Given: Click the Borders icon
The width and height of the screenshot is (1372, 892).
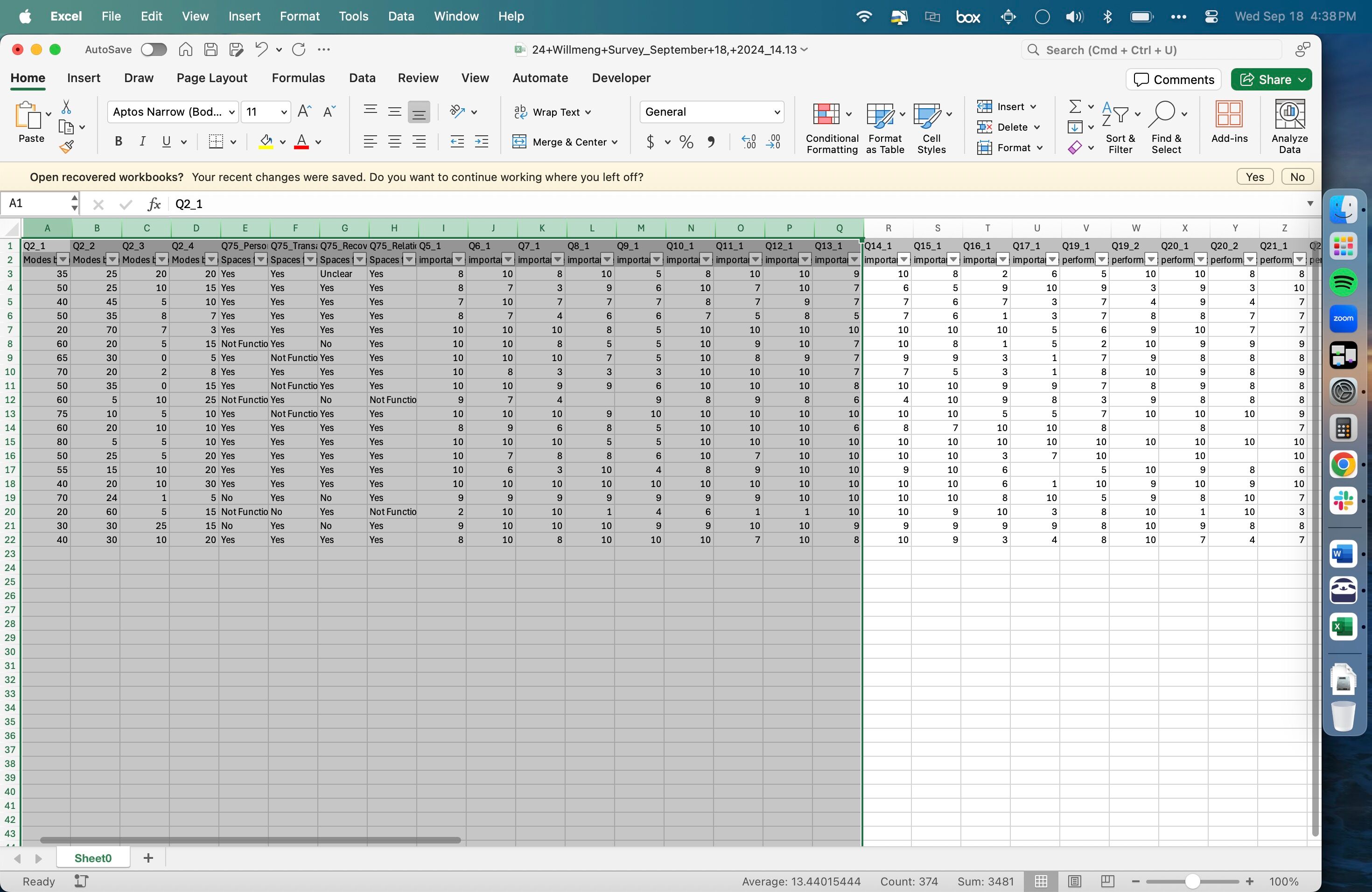Looking at the screenshot, I should coord(216,142).
